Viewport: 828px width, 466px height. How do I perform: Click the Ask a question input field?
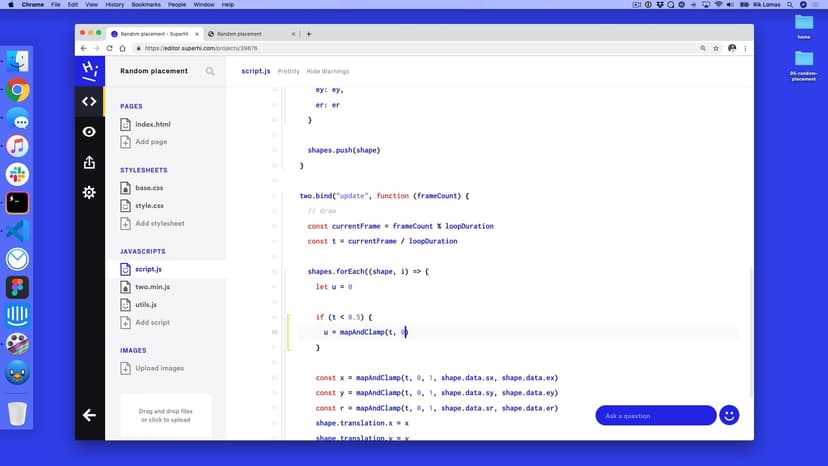pos(655,415)
